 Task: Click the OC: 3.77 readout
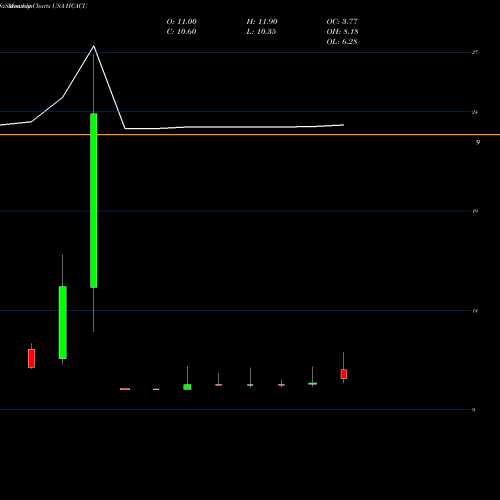pyautogui.click(x=342, y=22)
